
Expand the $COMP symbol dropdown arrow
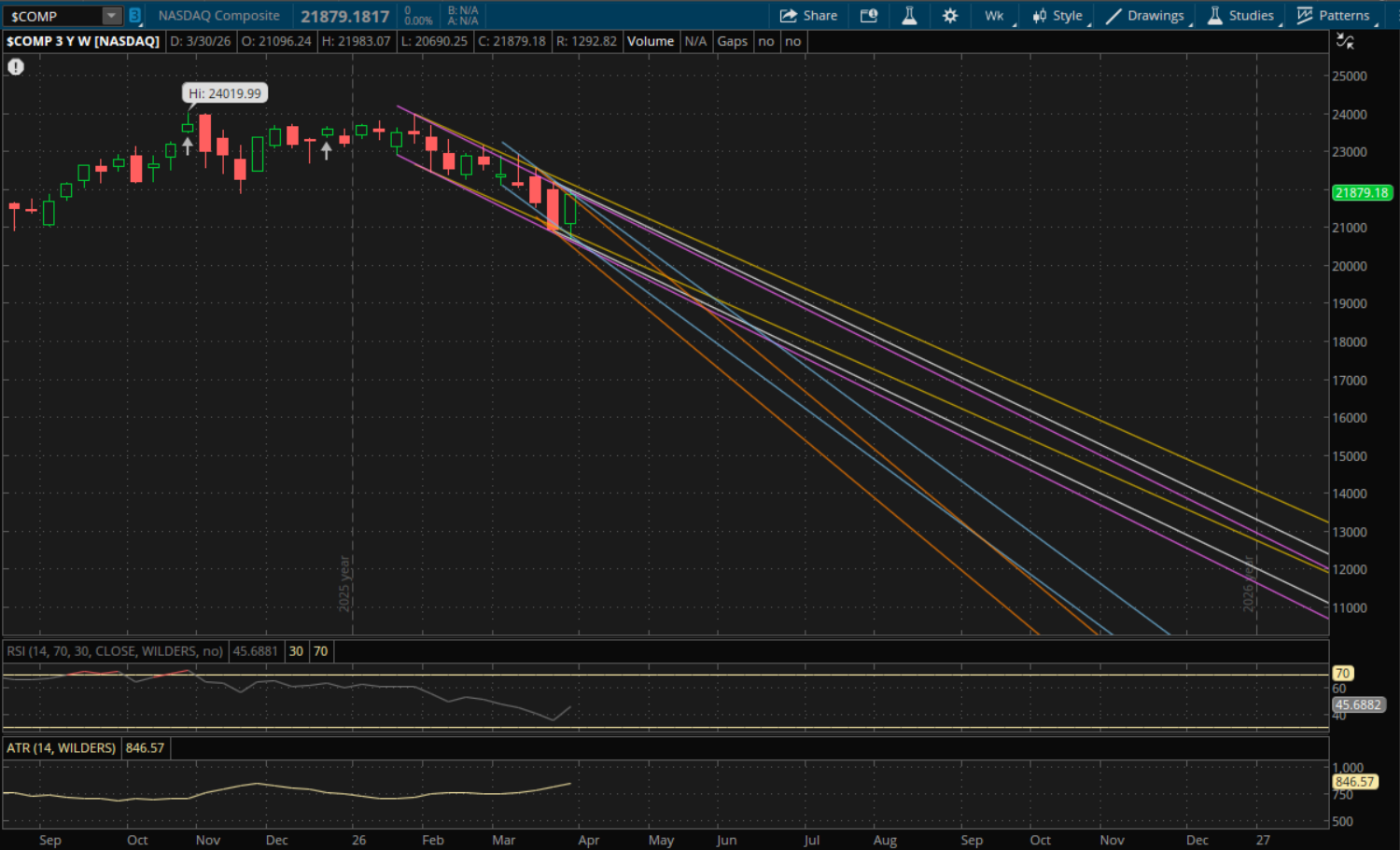(x=111, y=16)
